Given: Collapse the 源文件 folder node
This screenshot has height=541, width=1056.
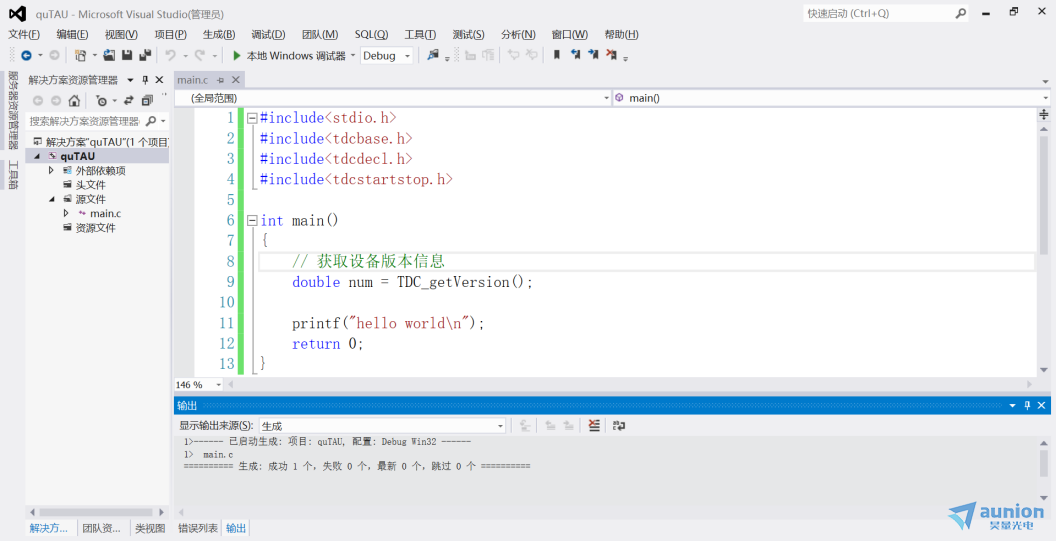Looking at the screenshot, I should [51, 199].
